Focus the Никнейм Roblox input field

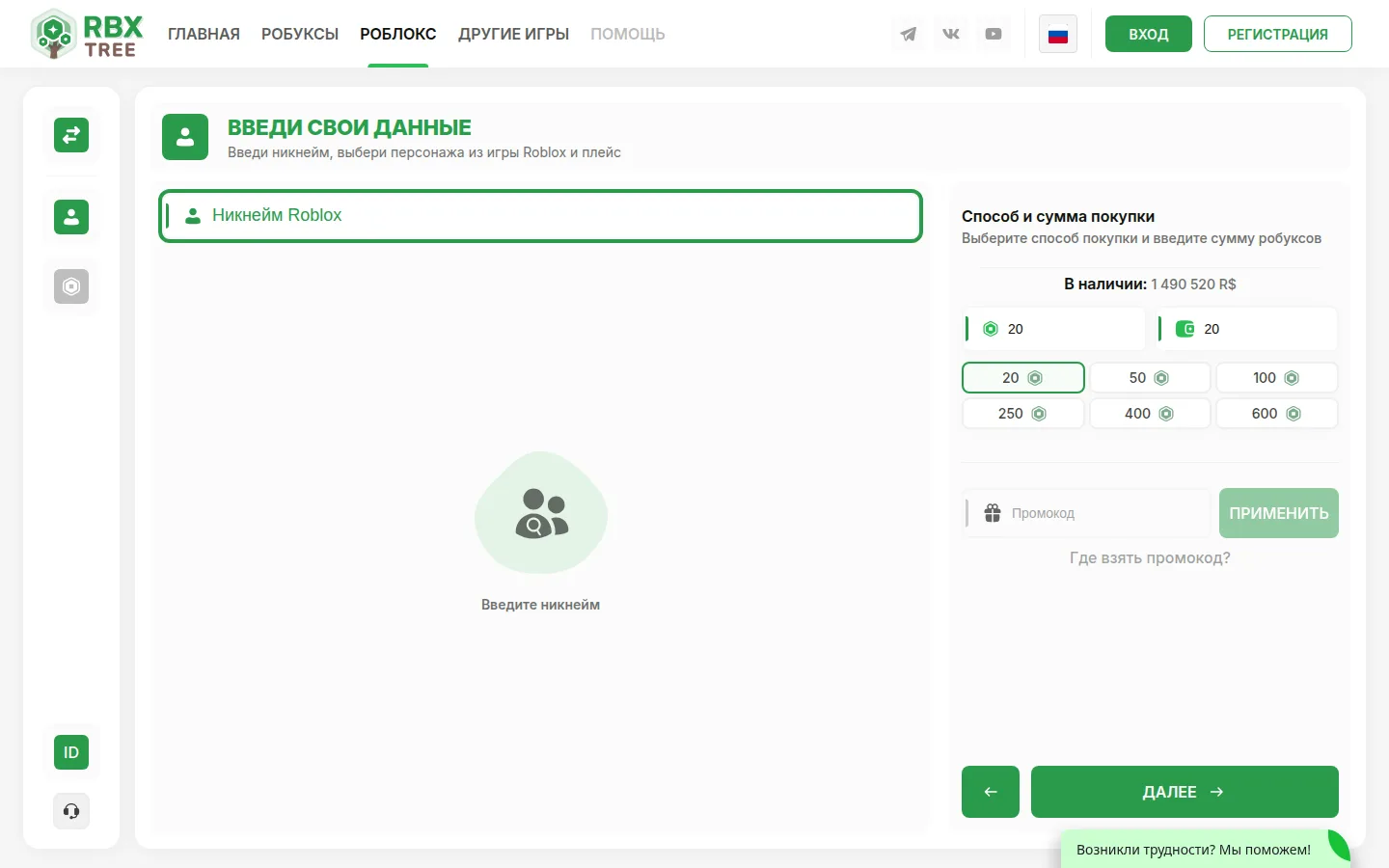coord(541,216)
